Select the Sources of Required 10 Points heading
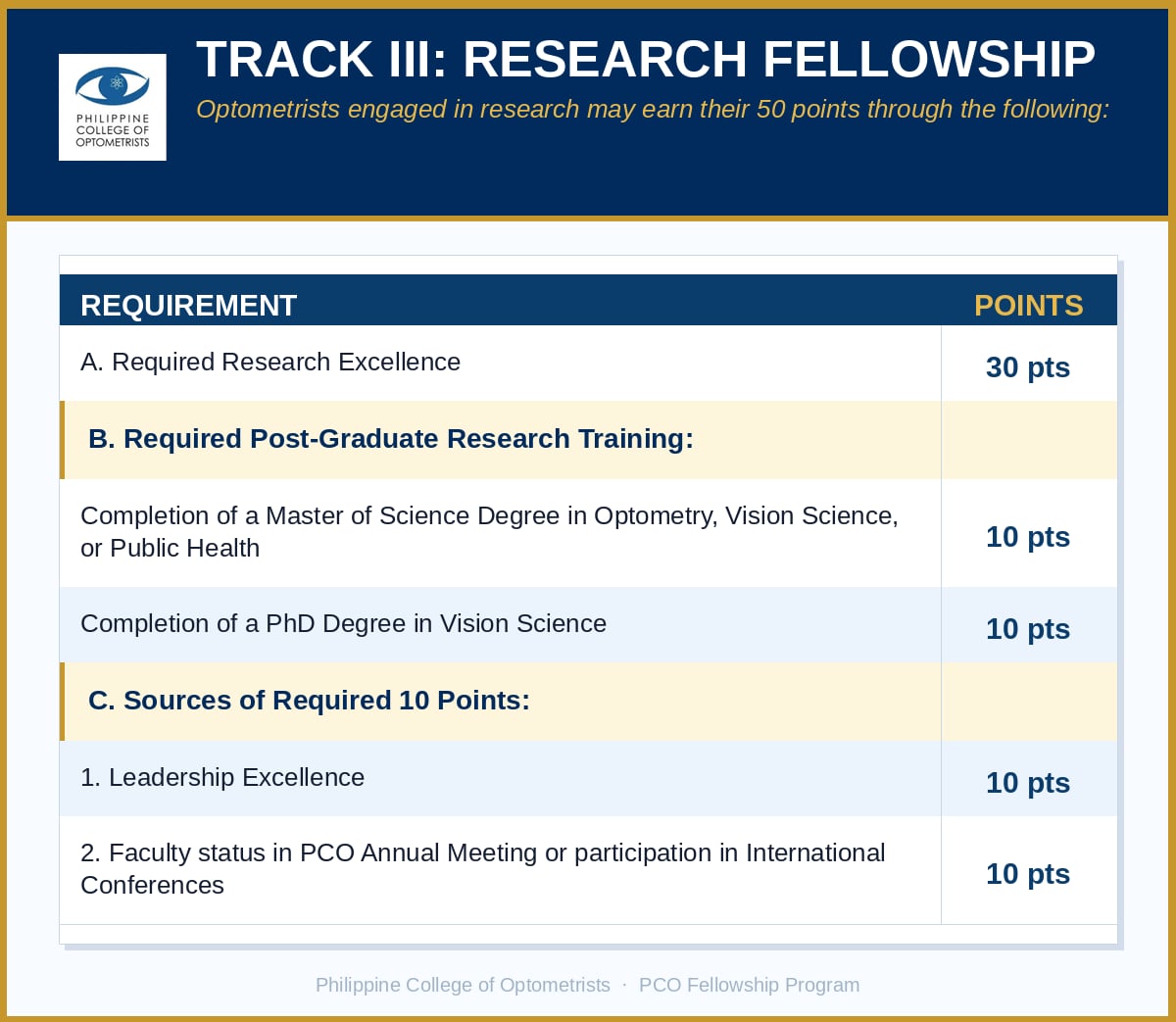Viewport: 1176px width, 1022px height. [x=309, y=701]
